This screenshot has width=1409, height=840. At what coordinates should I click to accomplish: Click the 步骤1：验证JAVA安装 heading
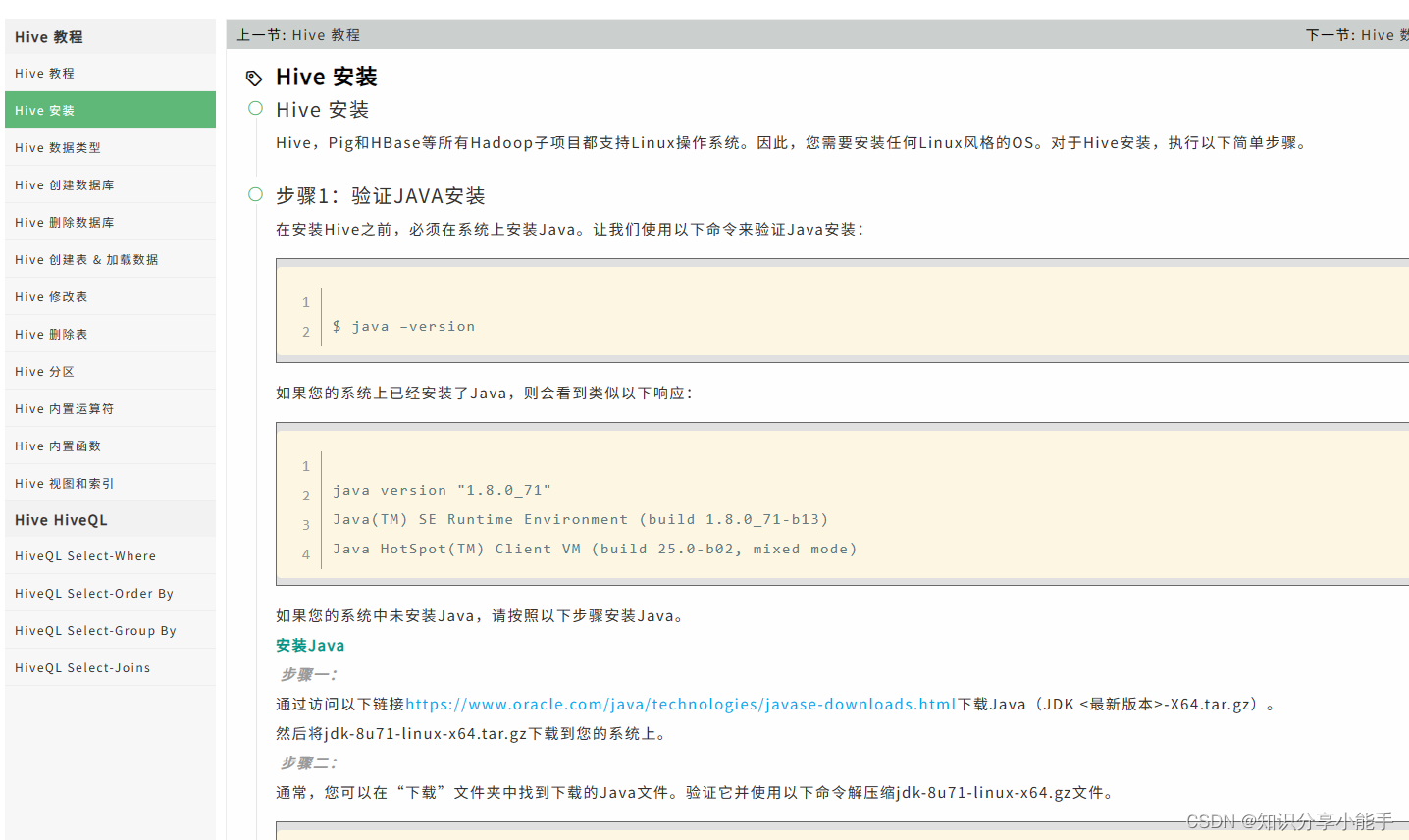point(381,195)
